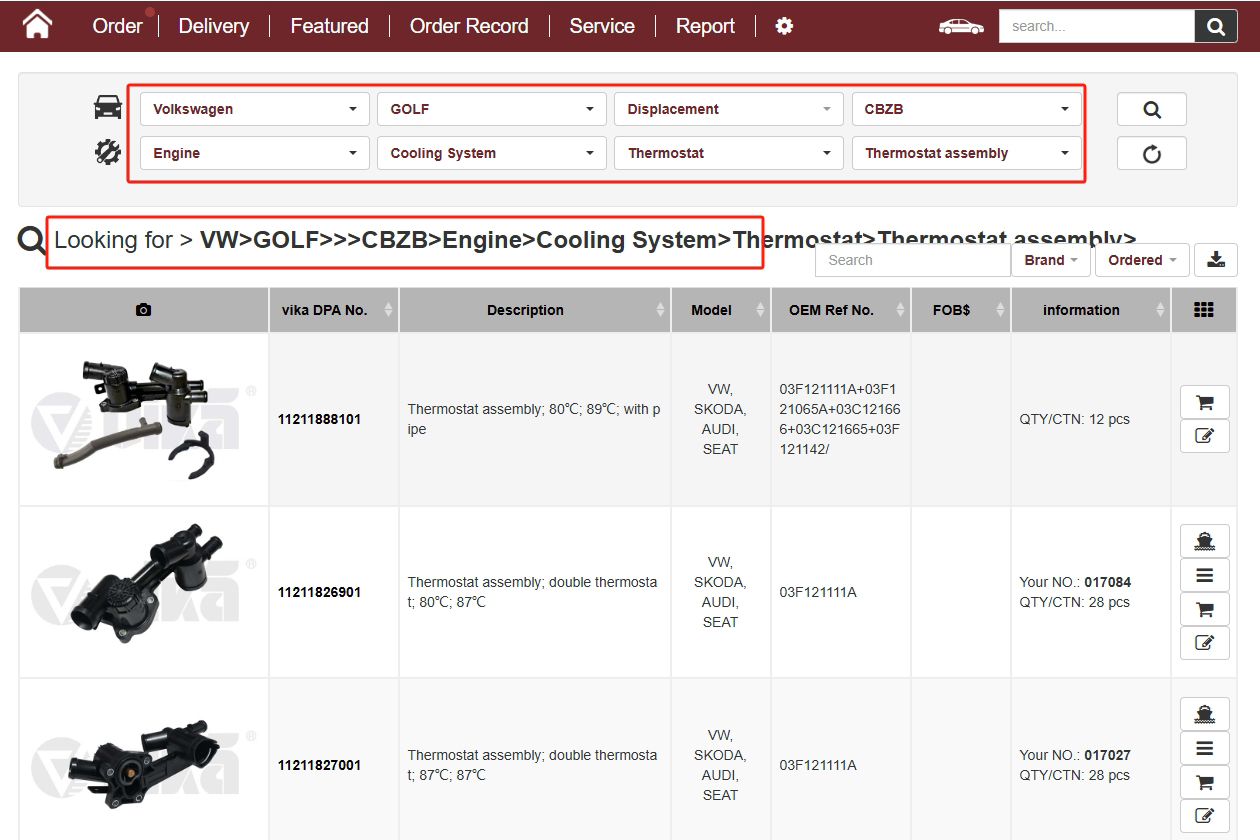This screenshot has height=840, width=1260.
Task: Run the search with the magnifier in the filter panel
Action: click(1151, 109)
